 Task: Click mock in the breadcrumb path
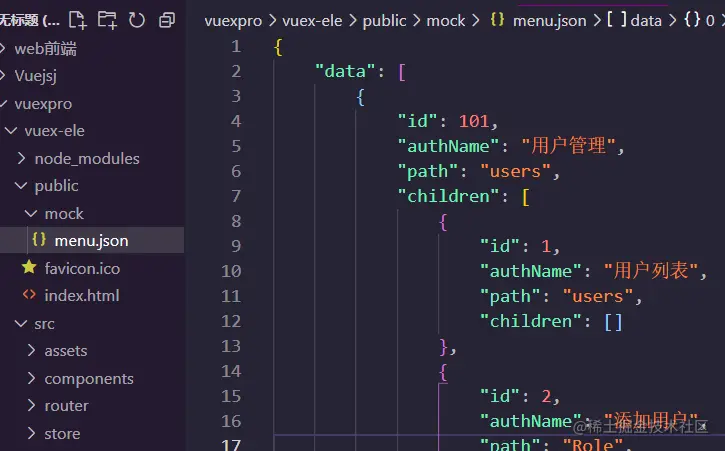click(x=446, y=21)
